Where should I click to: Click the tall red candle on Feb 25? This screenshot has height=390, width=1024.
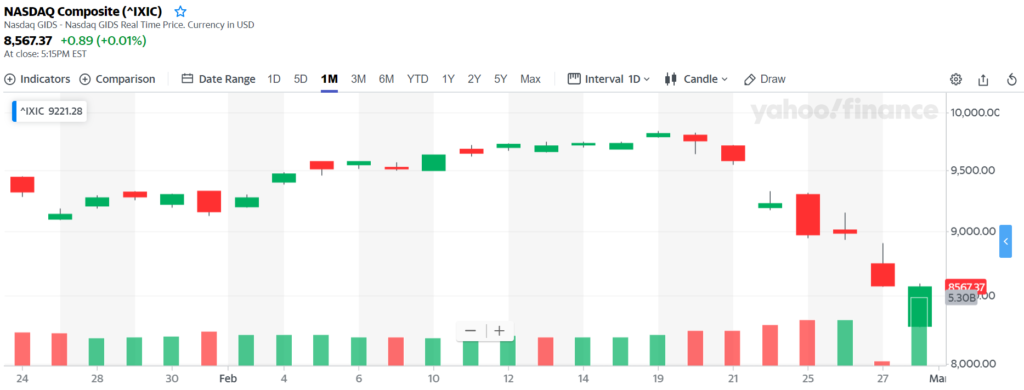(x=808, y=214)
